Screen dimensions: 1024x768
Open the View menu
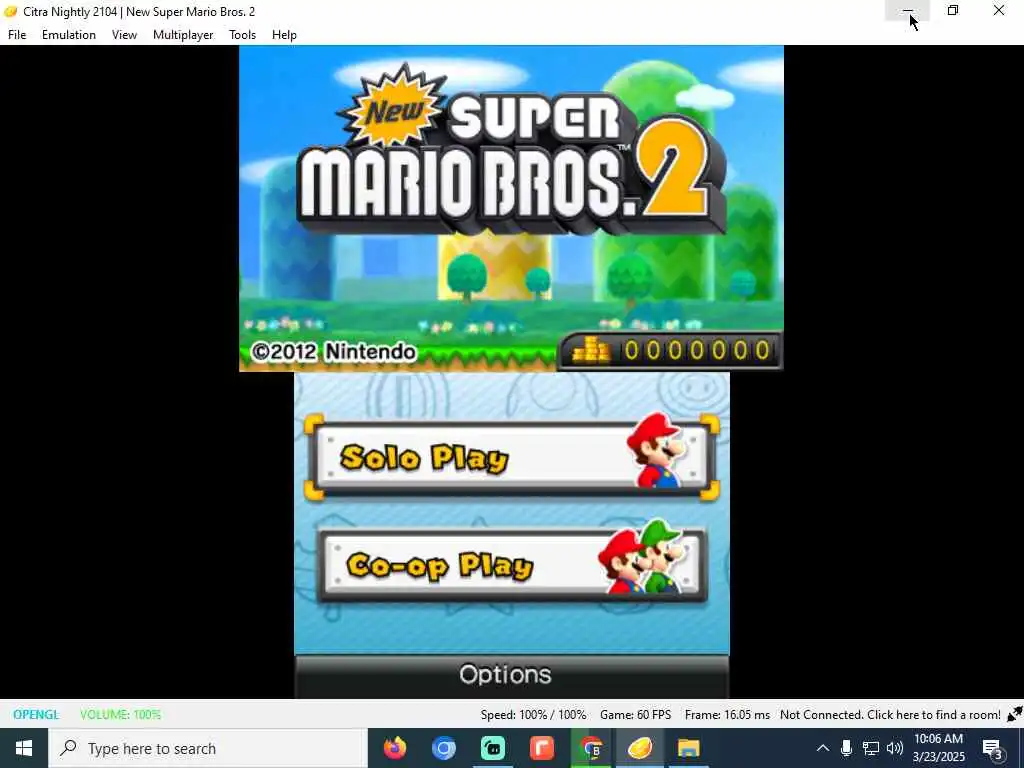click(x=124, y=35)
